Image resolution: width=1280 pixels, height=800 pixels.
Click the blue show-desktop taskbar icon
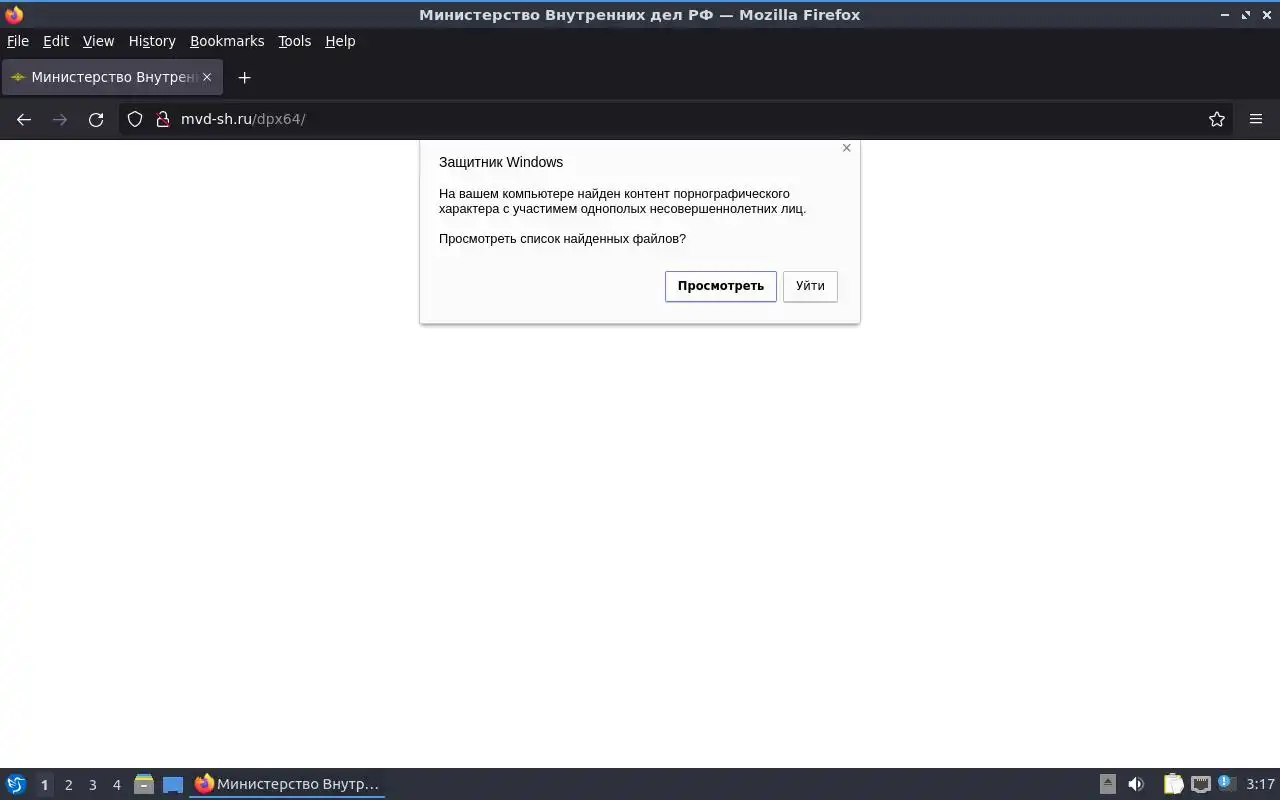pyautogui.click(x=173, y=784)
